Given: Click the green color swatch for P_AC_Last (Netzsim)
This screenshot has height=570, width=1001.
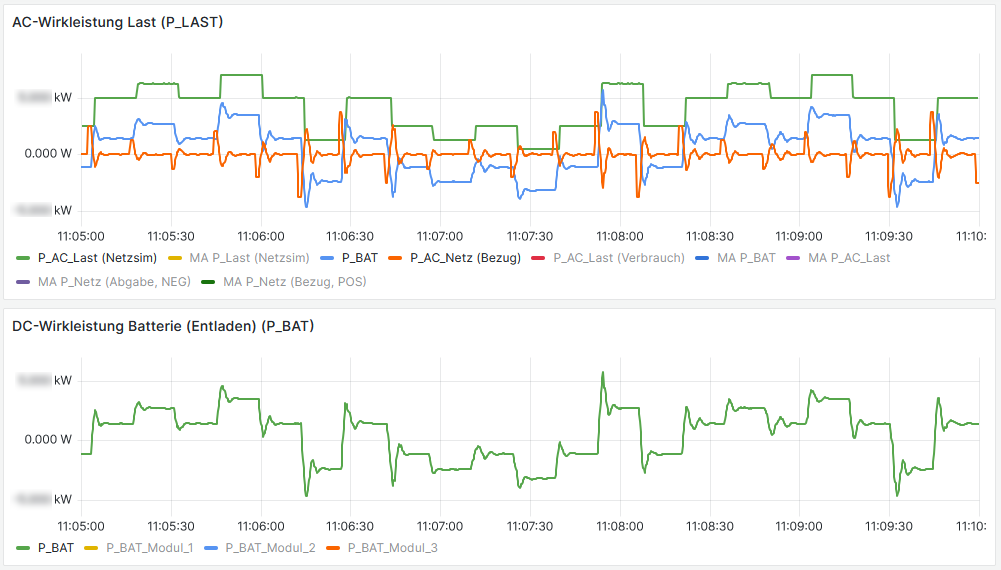Looking at the screenshot, I should [x=24, y=258].
